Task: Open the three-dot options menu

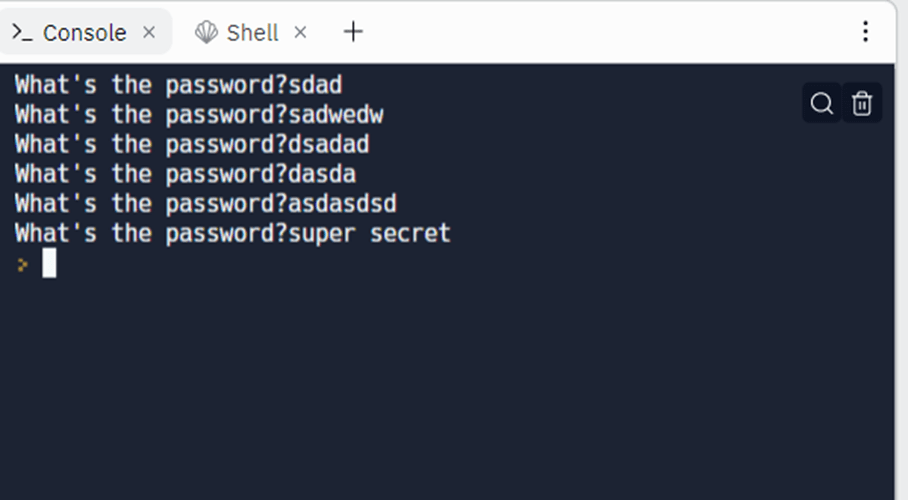Action: click(866, 32)
